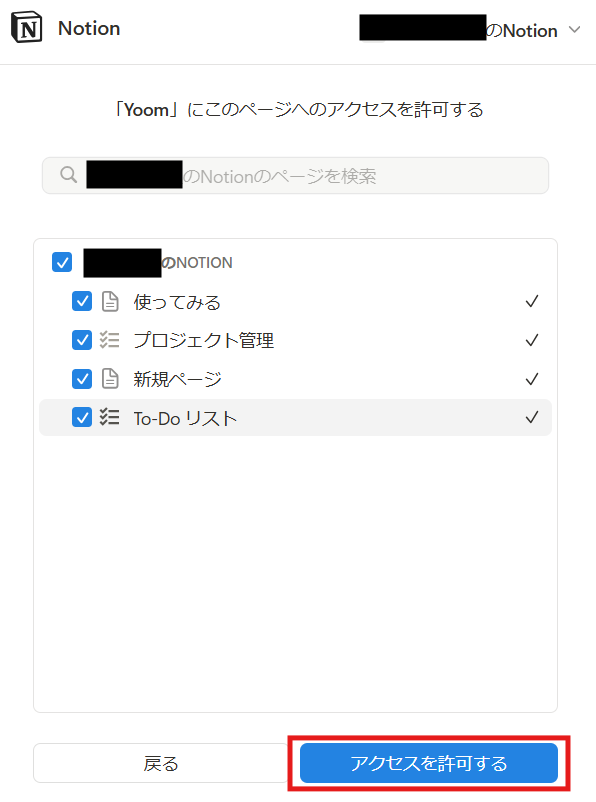Click the page icon beside 使ってみる
596x802 pixels.
tap(110, 302)
